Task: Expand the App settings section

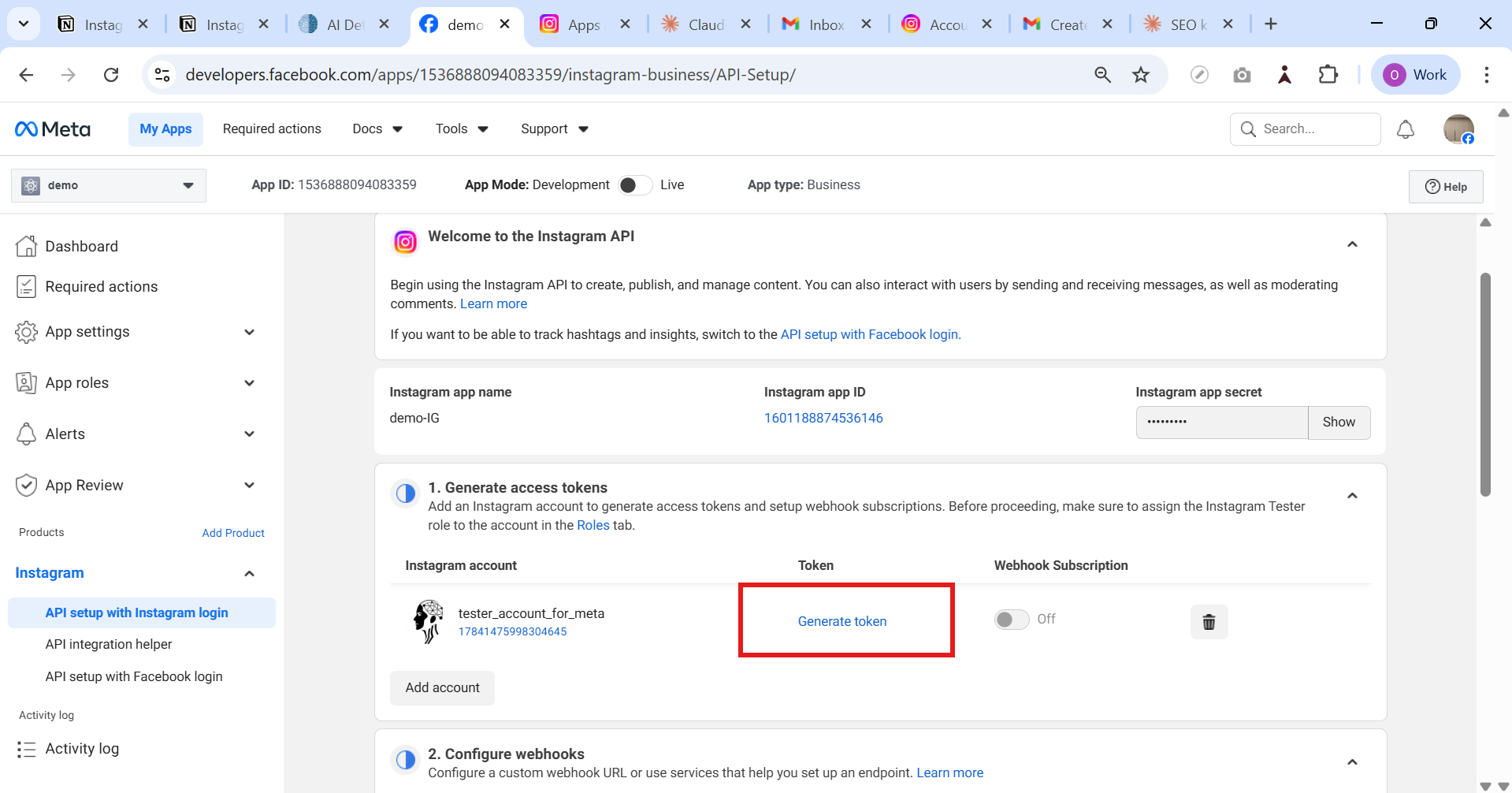Action: (x=249, y=332)
